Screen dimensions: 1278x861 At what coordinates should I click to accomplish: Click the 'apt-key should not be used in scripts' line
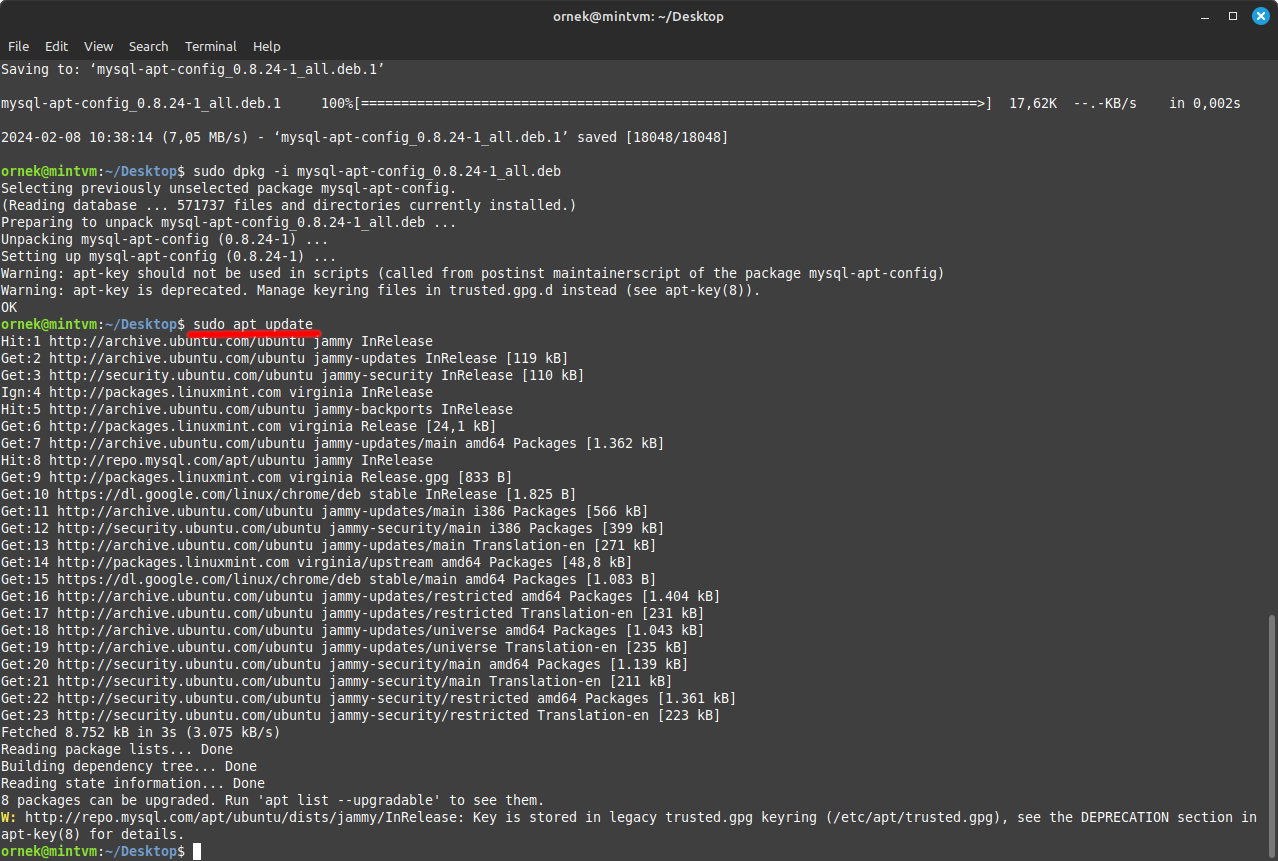click(473, 273)
